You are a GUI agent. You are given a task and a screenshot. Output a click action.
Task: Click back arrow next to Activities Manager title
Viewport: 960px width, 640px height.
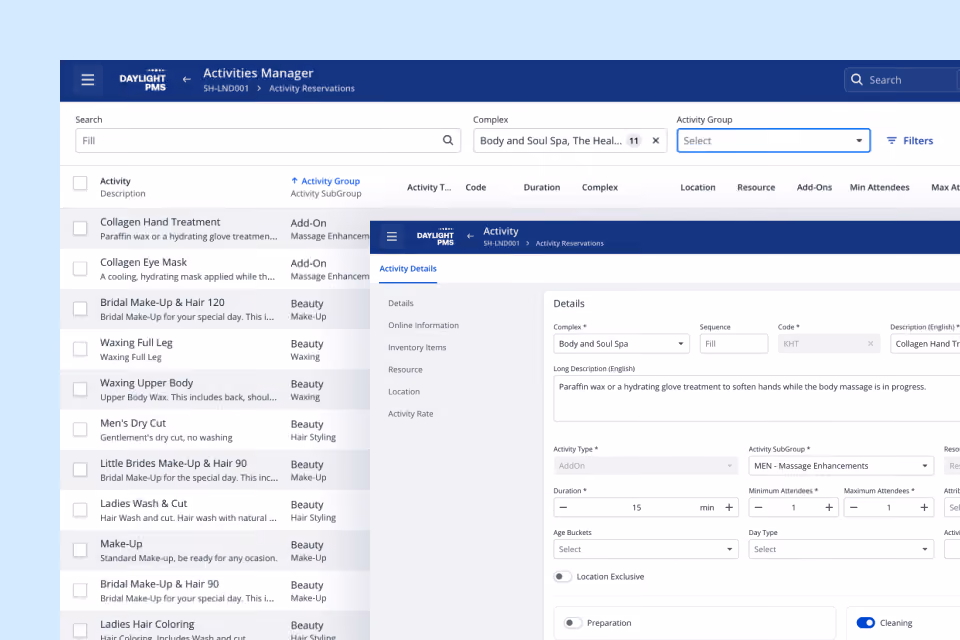pos(187,80)
